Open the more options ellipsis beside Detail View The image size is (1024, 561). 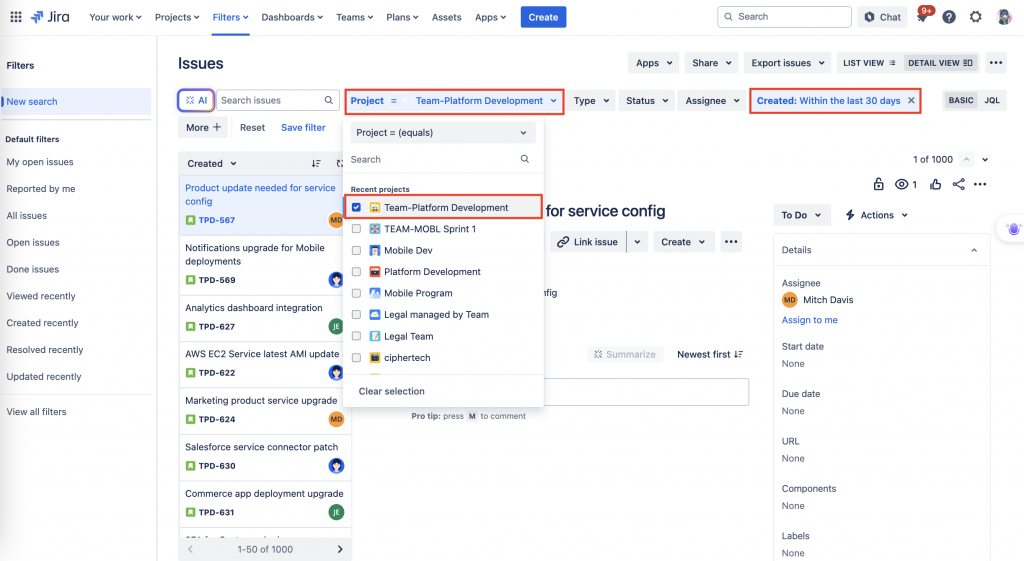point(995,63)
